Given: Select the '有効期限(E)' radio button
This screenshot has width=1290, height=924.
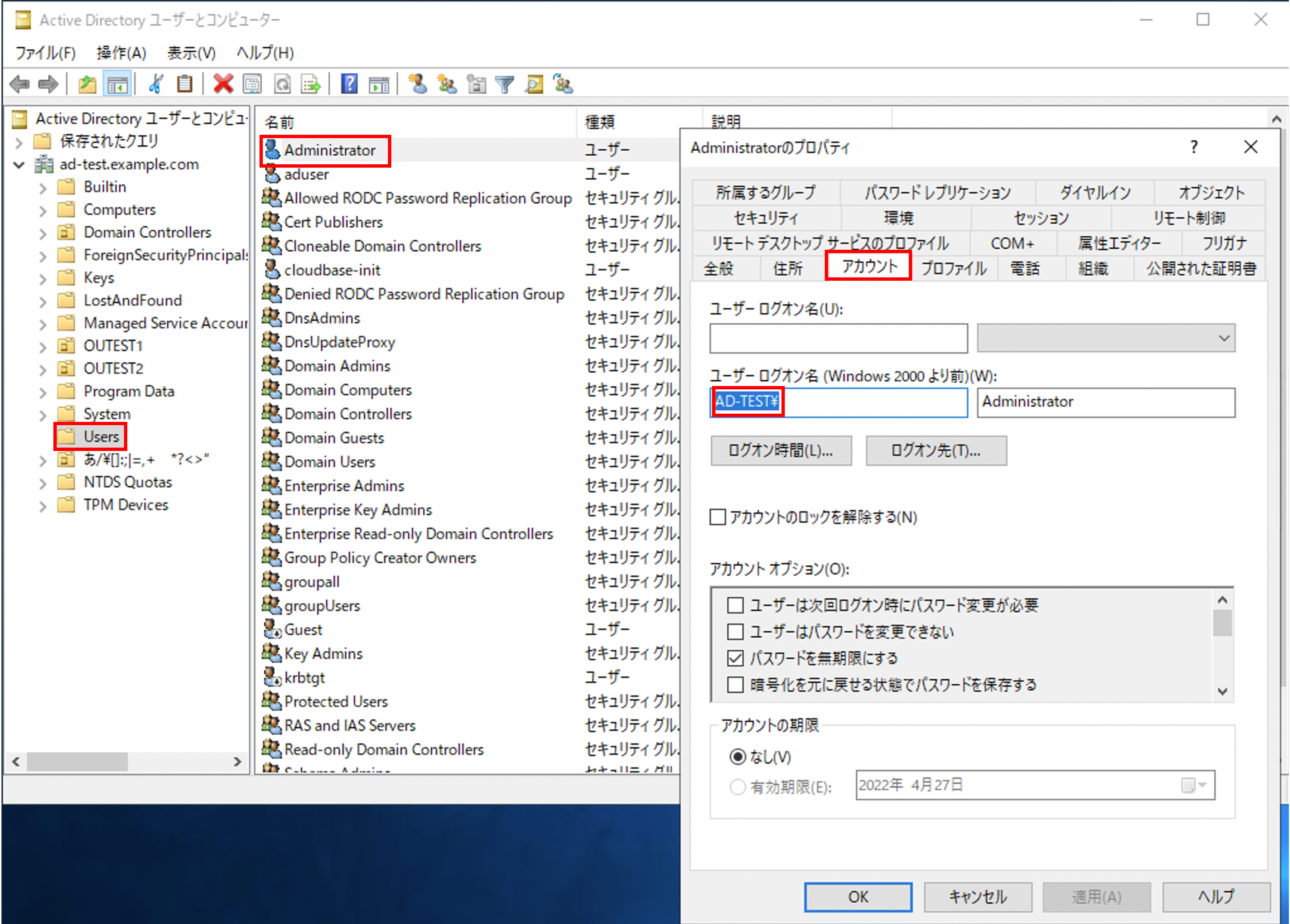Looking at the screenshot, I should pos(738,787).
